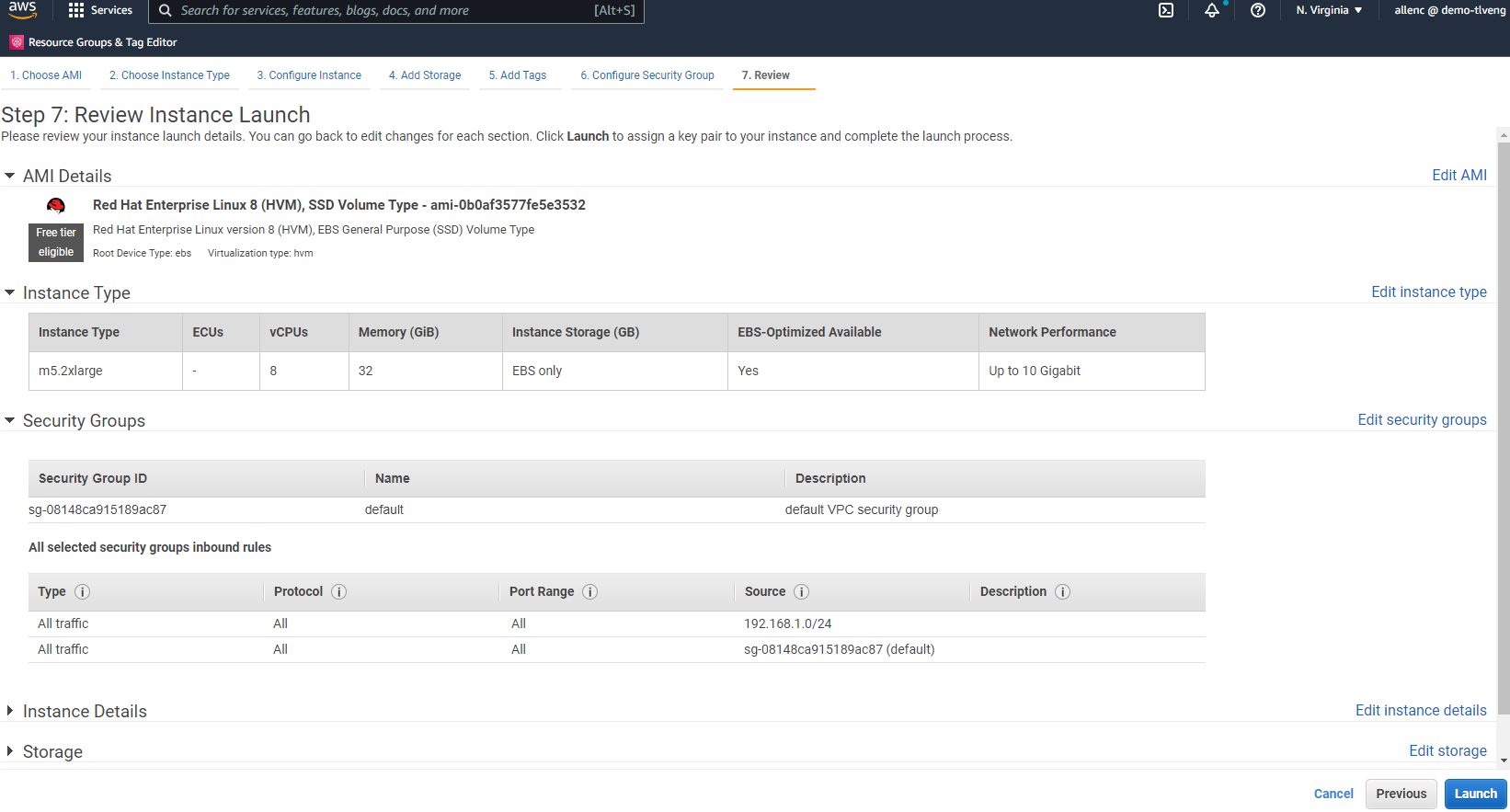The height and width of the screenshot is (812, 1510).
Task: Click the Previous button
Action: coord(1401,794)
